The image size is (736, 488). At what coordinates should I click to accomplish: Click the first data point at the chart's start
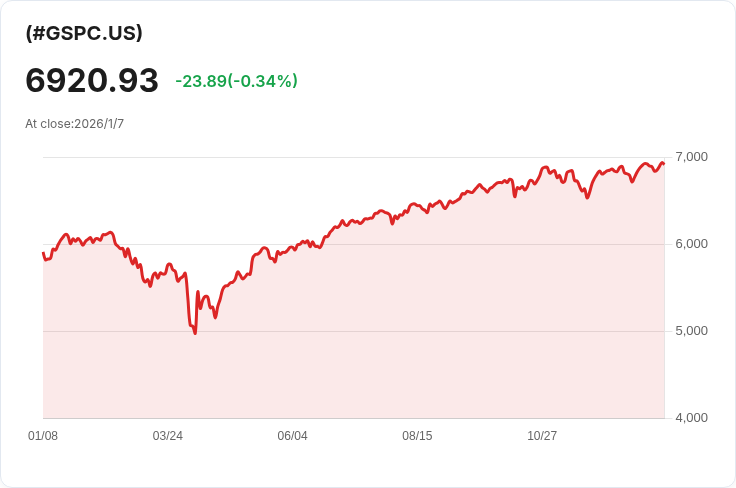(x=43, y=253)
